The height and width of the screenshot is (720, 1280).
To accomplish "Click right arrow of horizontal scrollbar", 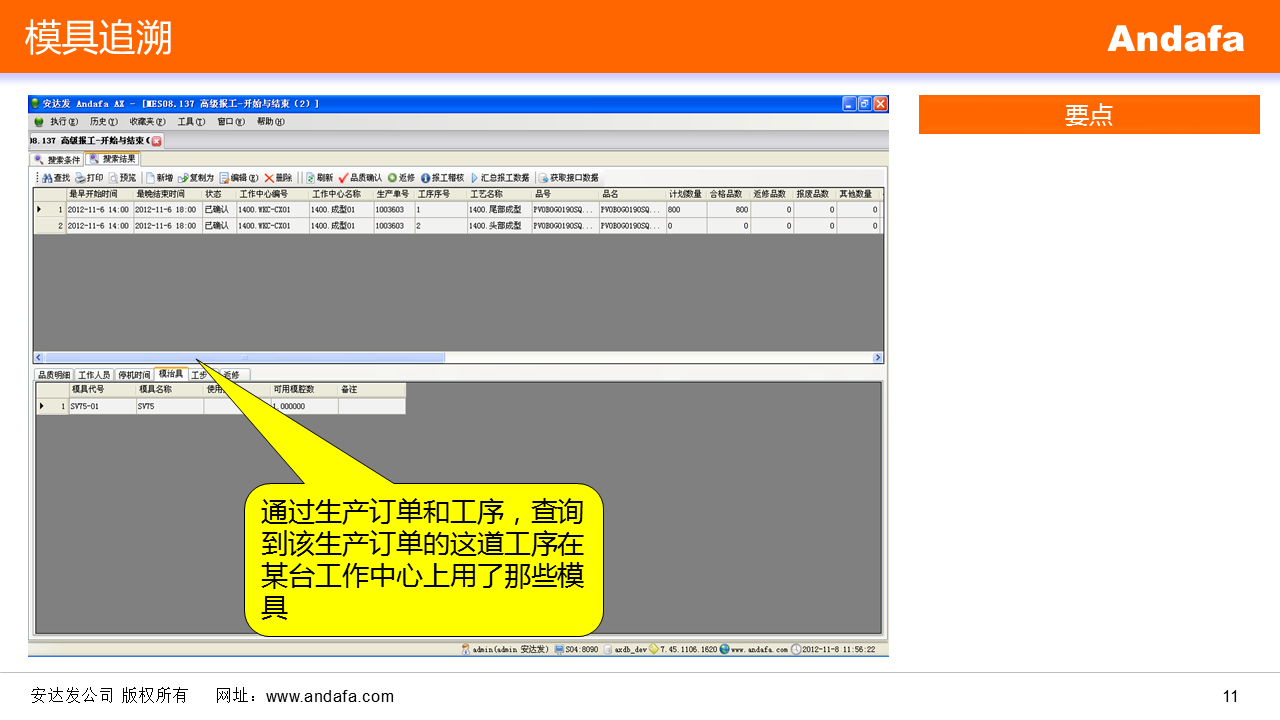I will tap(878, 357).
